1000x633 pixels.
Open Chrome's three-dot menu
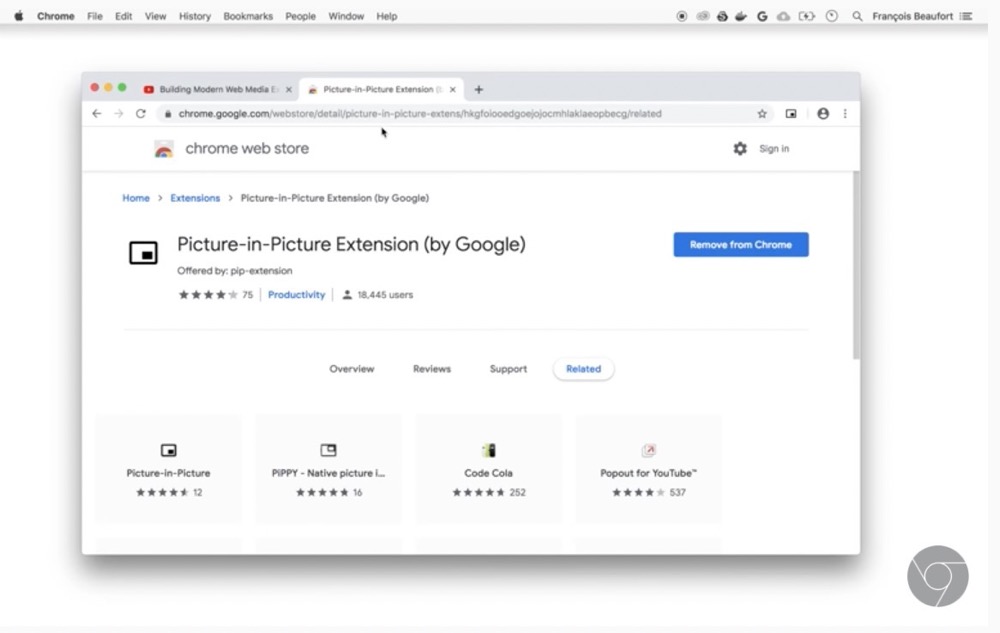[845, 114]
